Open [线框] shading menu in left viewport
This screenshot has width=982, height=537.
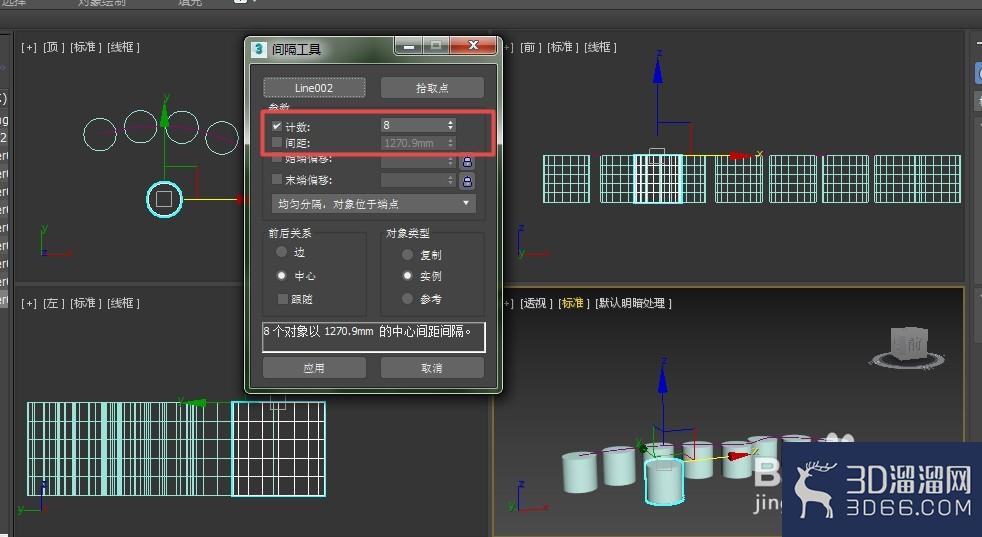123,303
